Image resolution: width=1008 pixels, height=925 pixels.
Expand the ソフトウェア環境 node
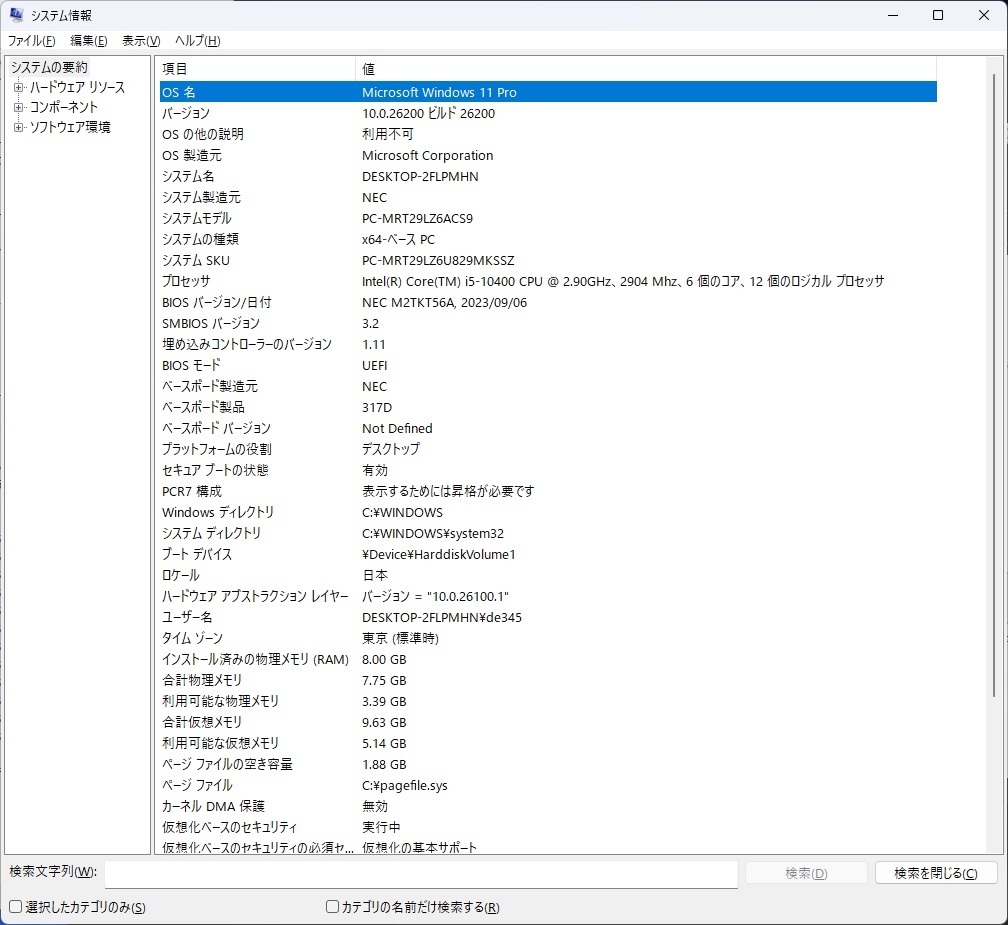pyautogui.click(x=19, y=127)
